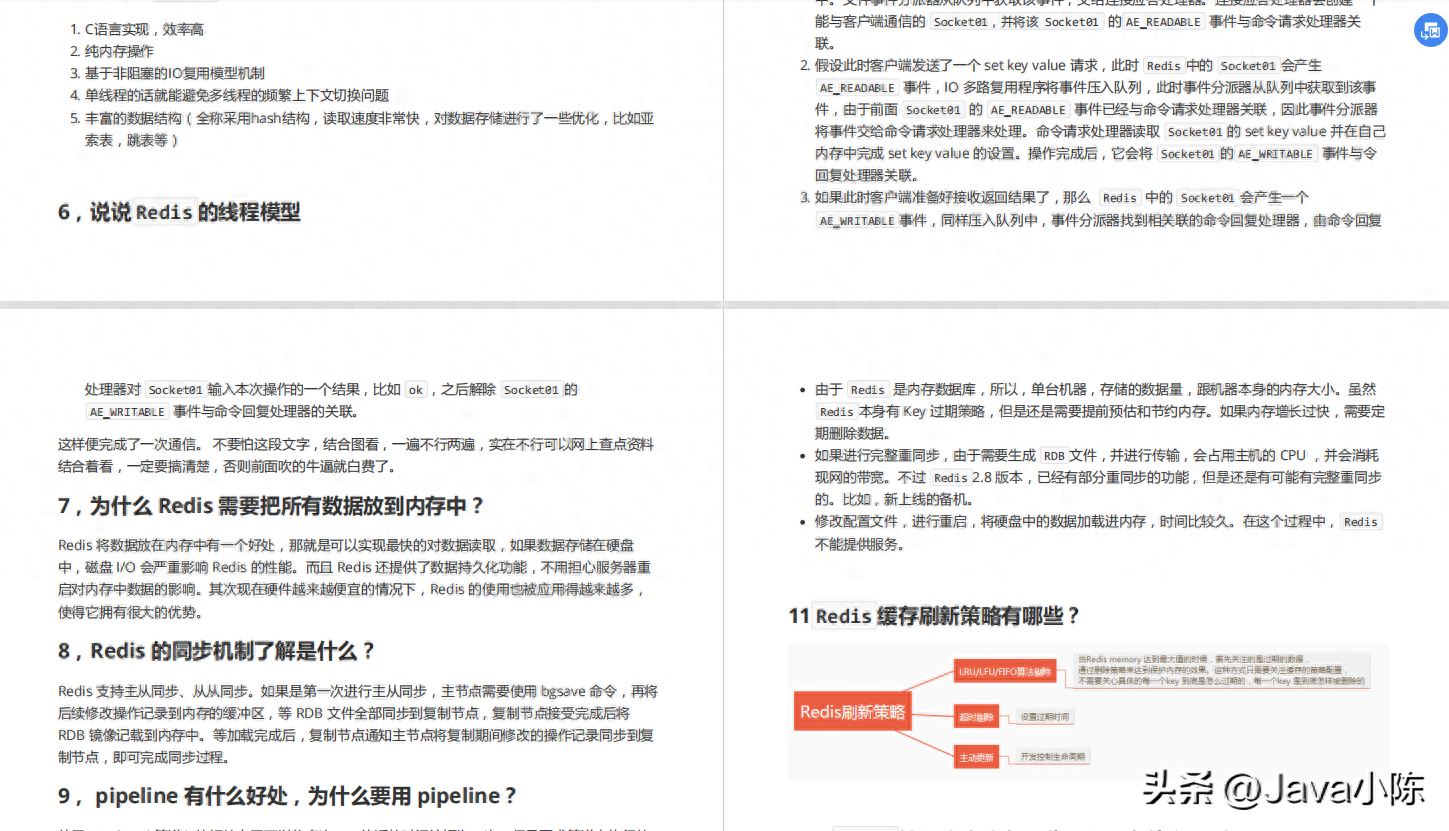This screenshot has width=1449, height=831.
Task: Click the ok inline code tag
Action: (x=415, y=389)
